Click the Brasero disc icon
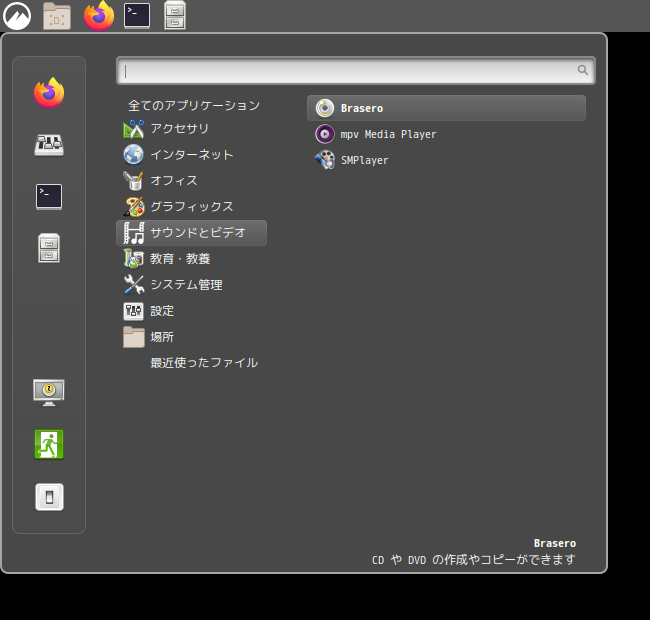650x620 pixels. 325,108
